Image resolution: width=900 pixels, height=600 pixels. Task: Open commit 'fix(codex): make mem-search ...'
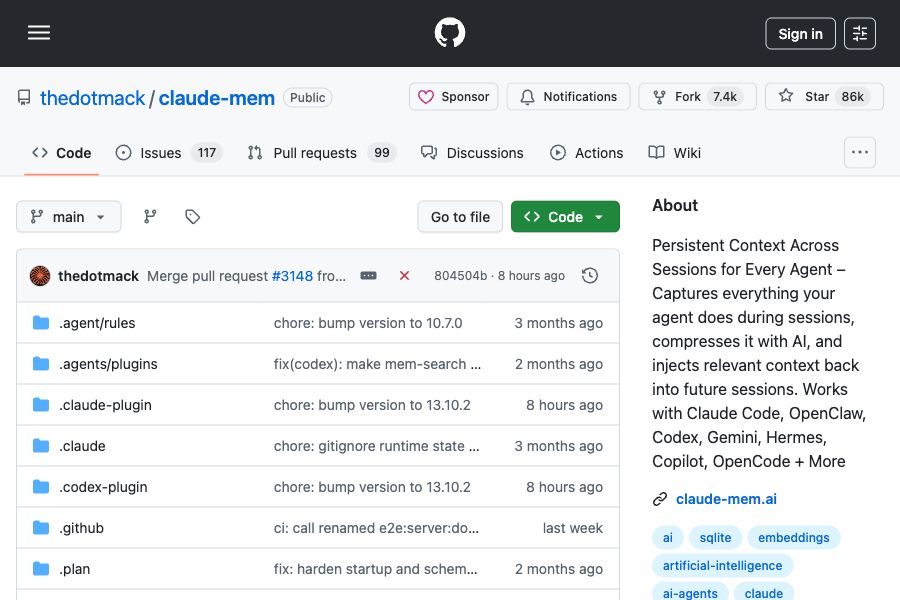point(377,364)
